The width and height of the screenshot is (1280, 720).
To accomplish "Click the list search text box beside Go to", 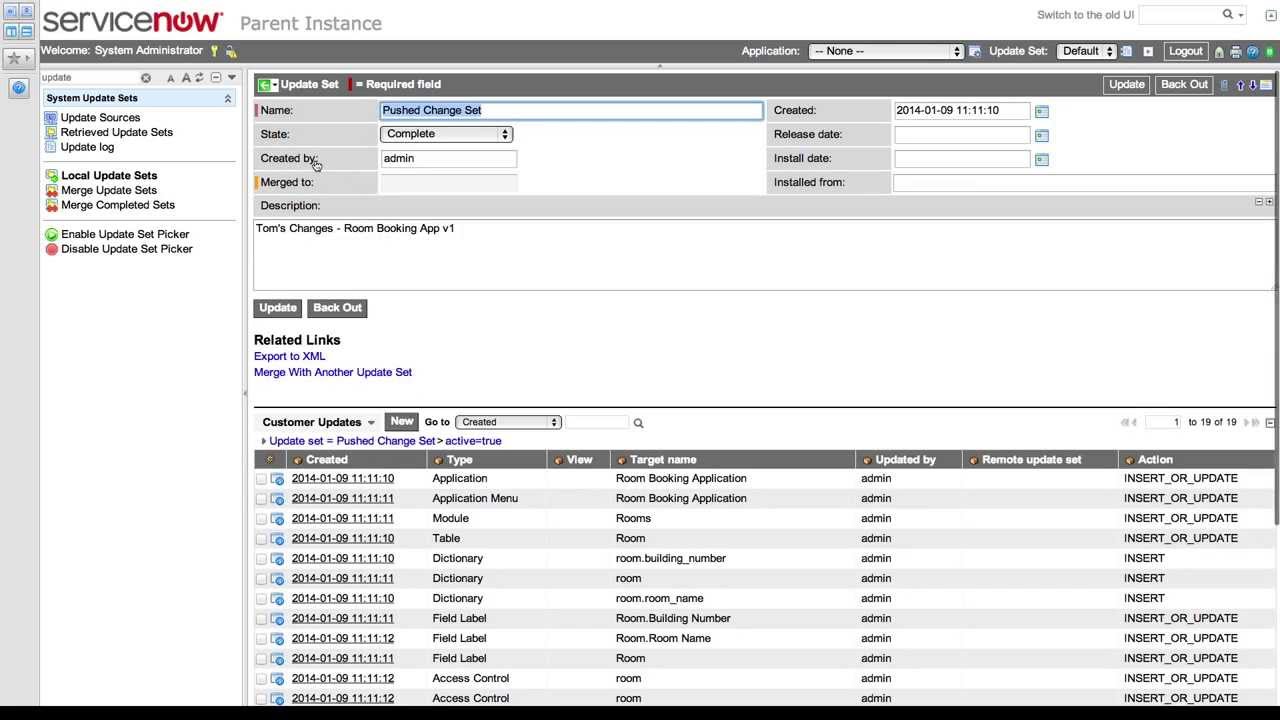I will coord(597,422).
